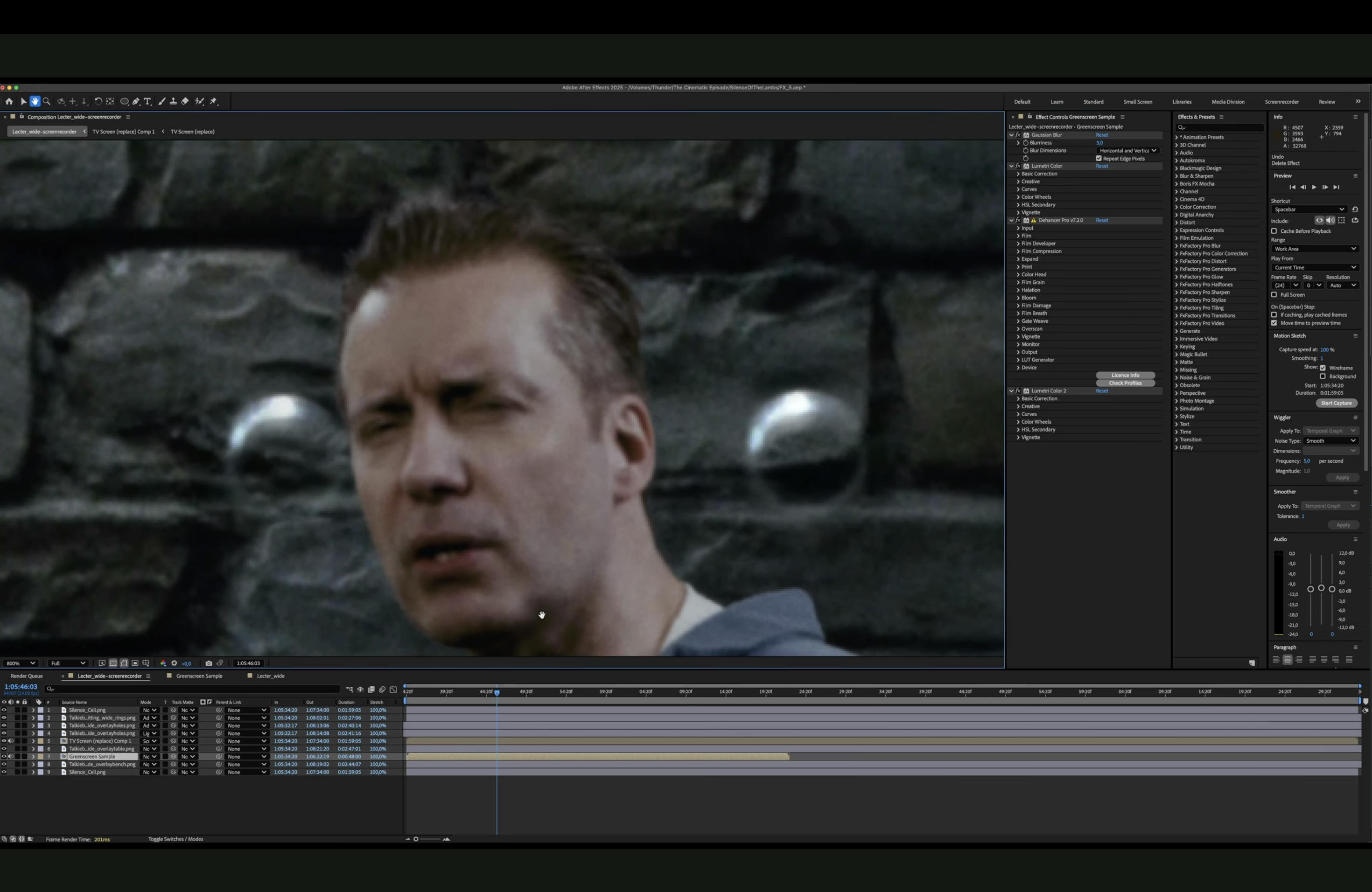
Task: Open Noise Type Smooth dropdown
Action: point(1330,441)
